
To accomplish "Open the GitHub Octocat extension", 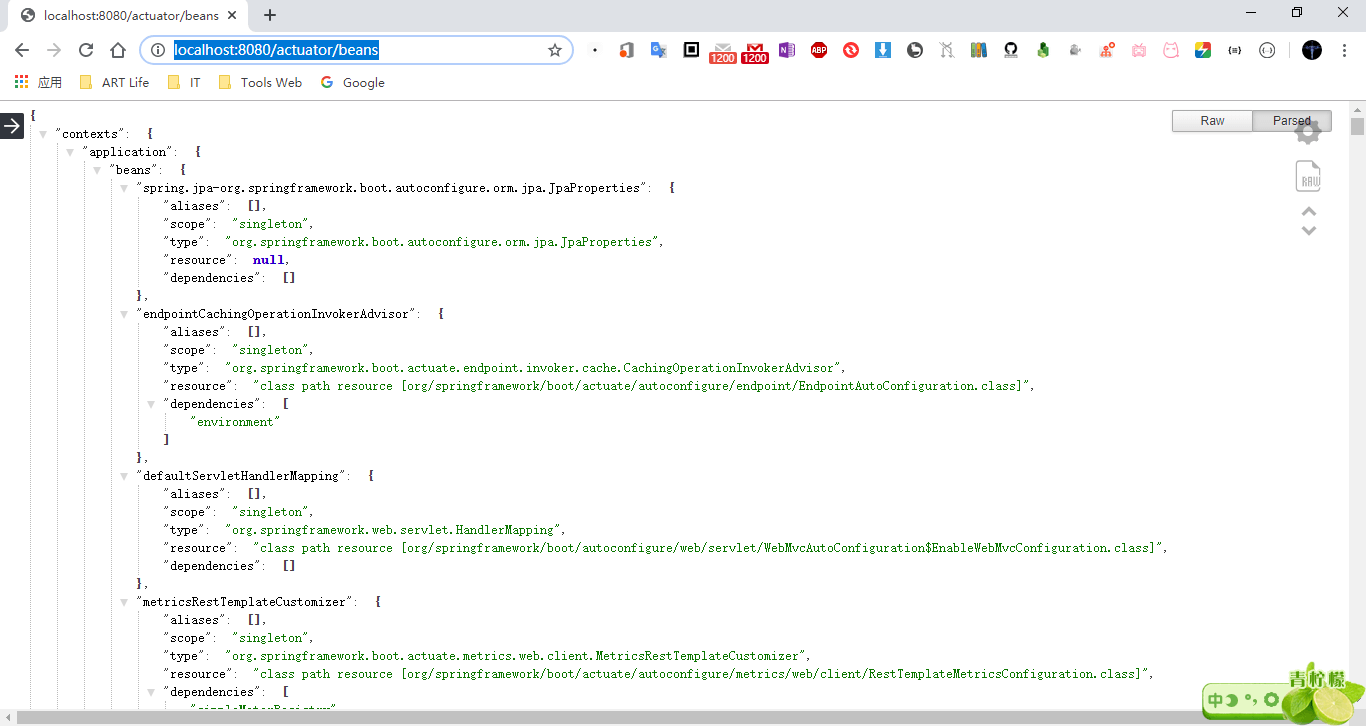I will click(1011, 50).
